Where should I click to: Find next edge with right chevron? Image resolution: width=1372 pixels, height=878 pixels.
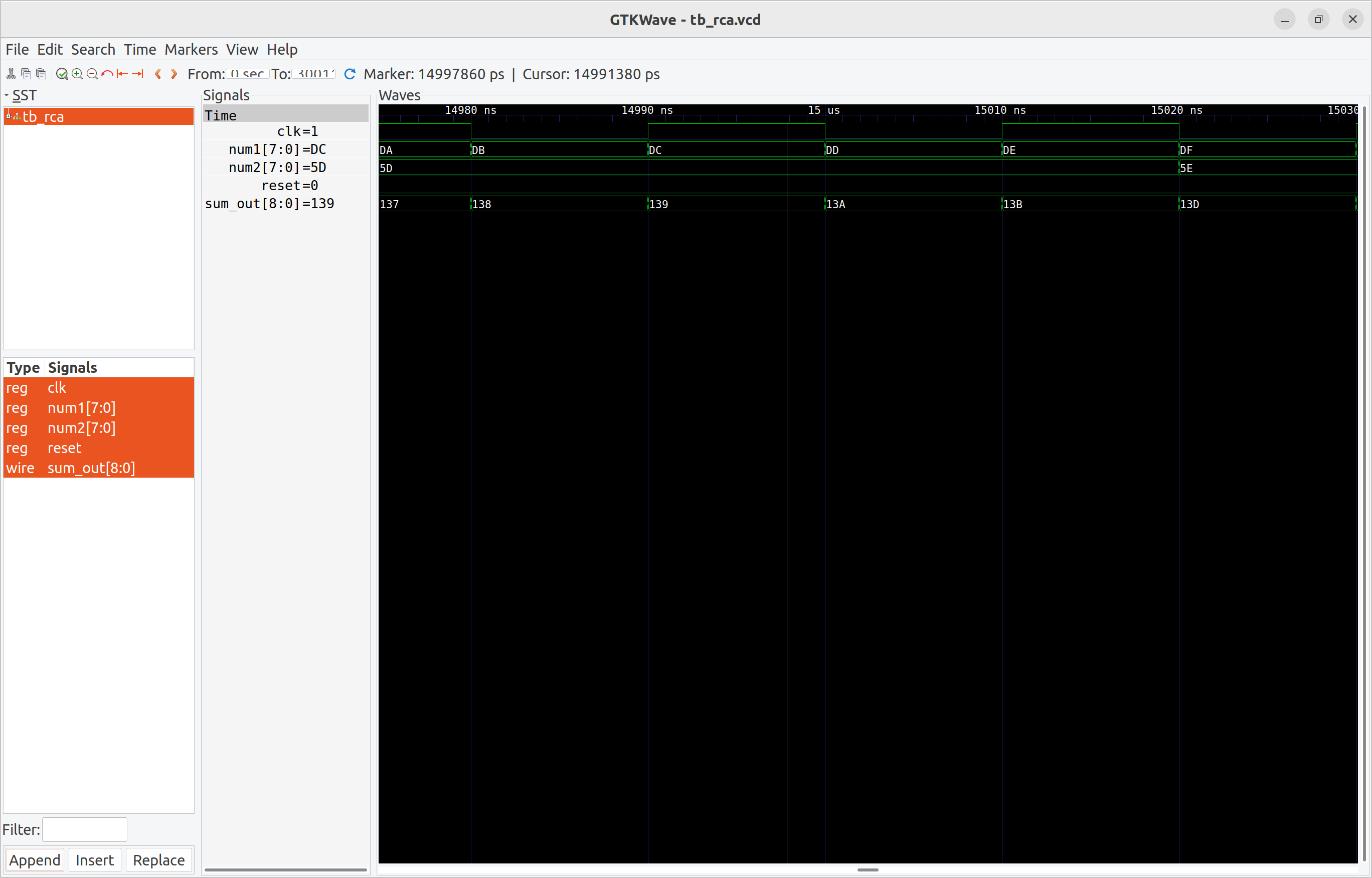tap(174, 74)
